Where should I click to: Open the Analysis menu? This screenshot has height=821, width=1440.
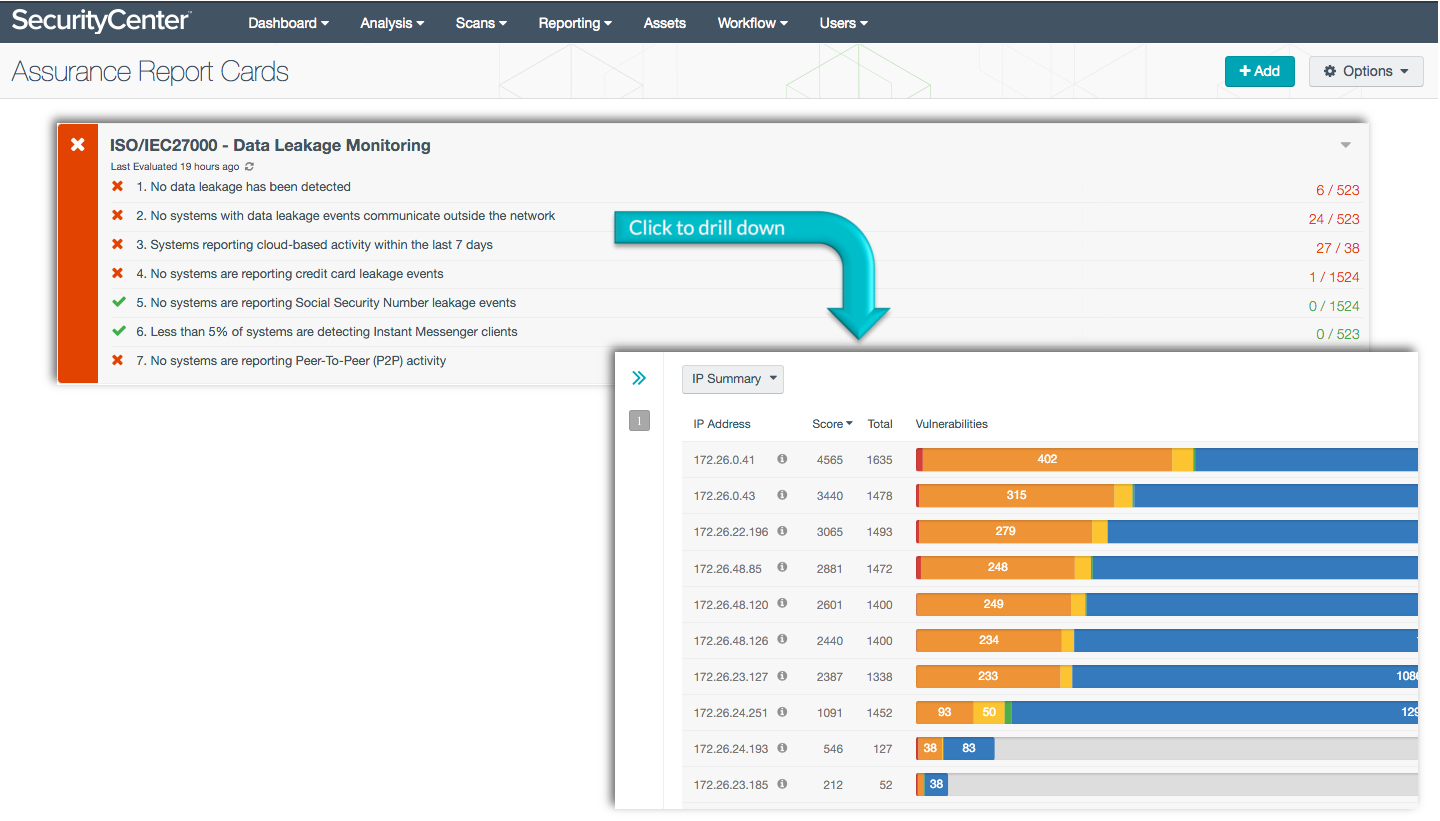click(392, 23)
